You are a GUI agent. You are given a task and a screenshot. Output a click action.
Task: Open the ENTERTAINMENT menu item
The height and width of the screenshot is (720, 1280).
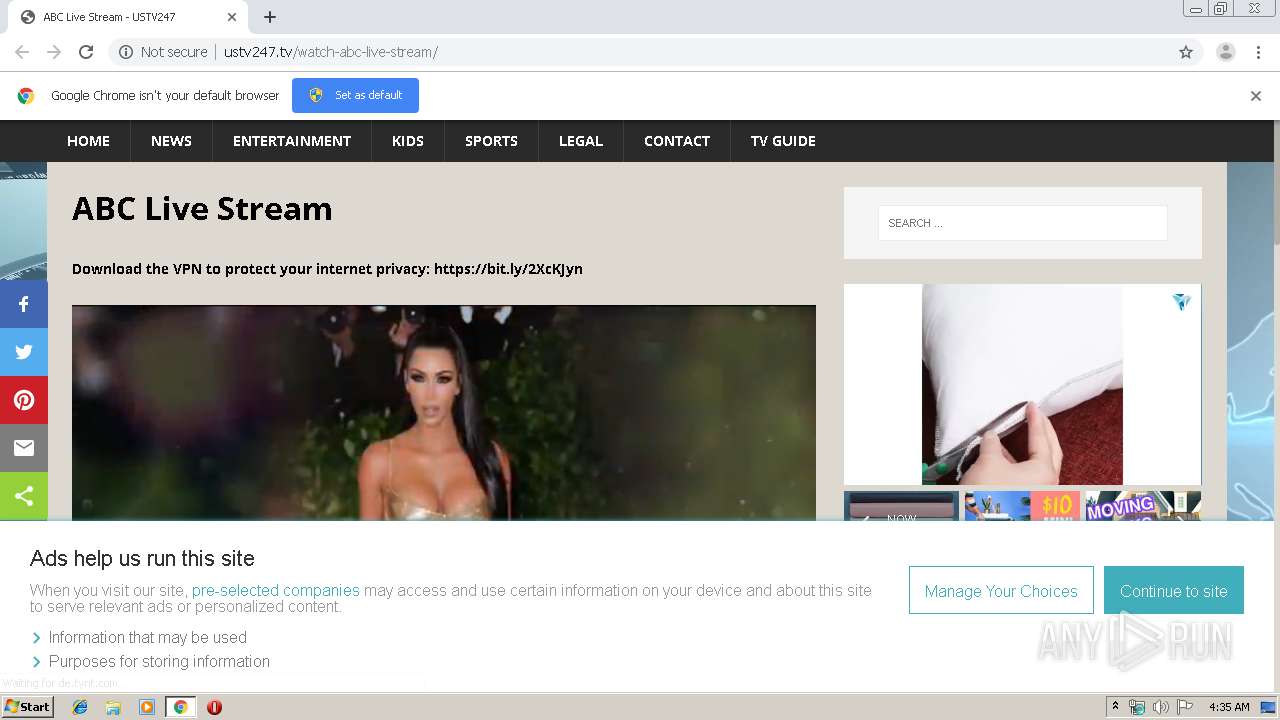[292, 141]
